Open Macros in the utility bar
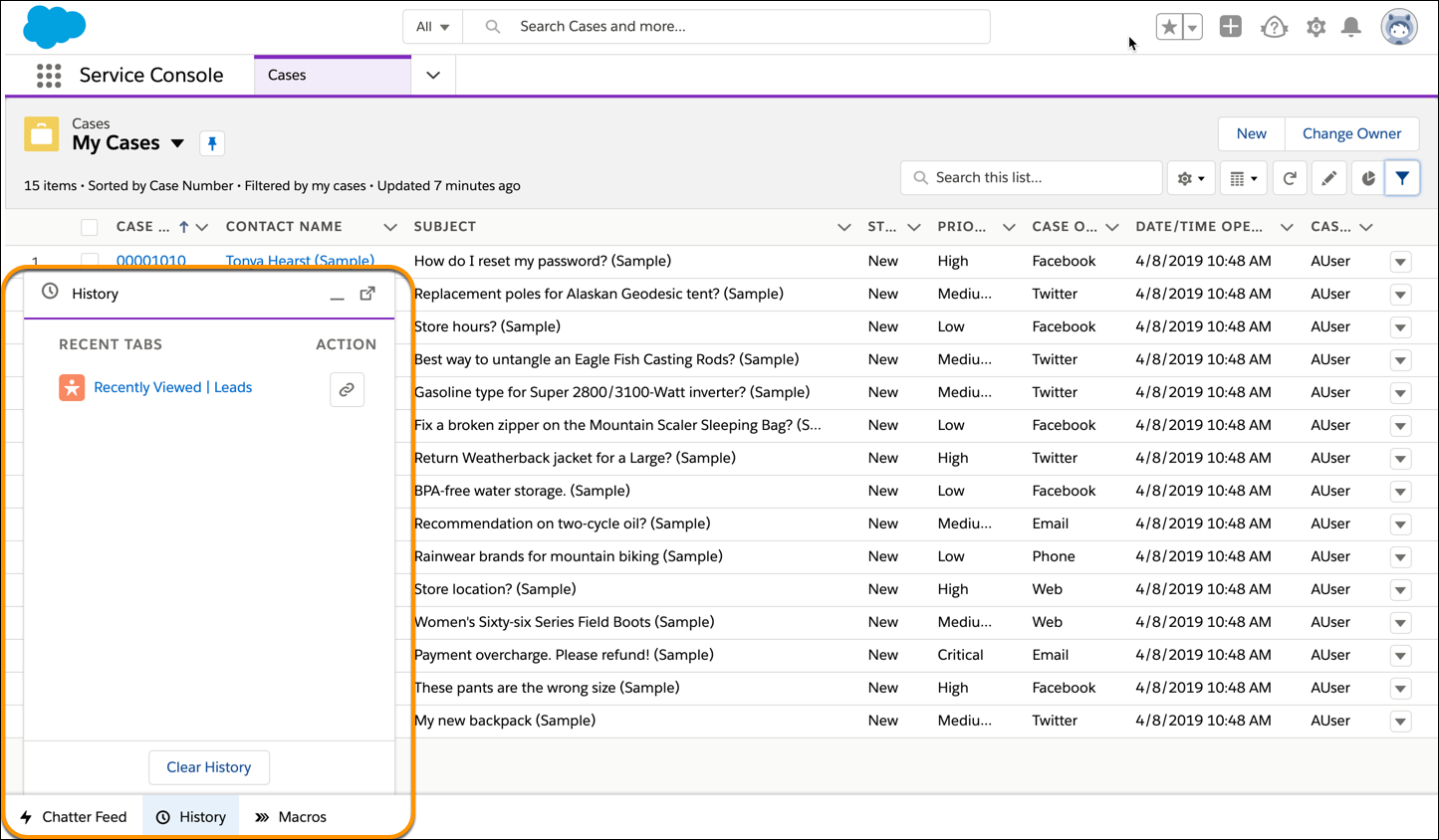The width and height of the screenshot is (1439, 840). (291, 817)
